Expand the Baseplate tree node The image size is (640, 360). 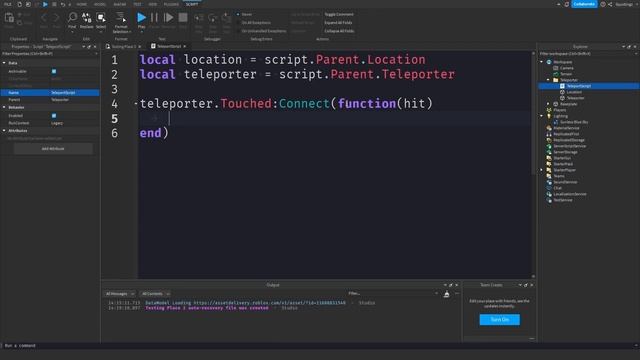tap(549, 104)
